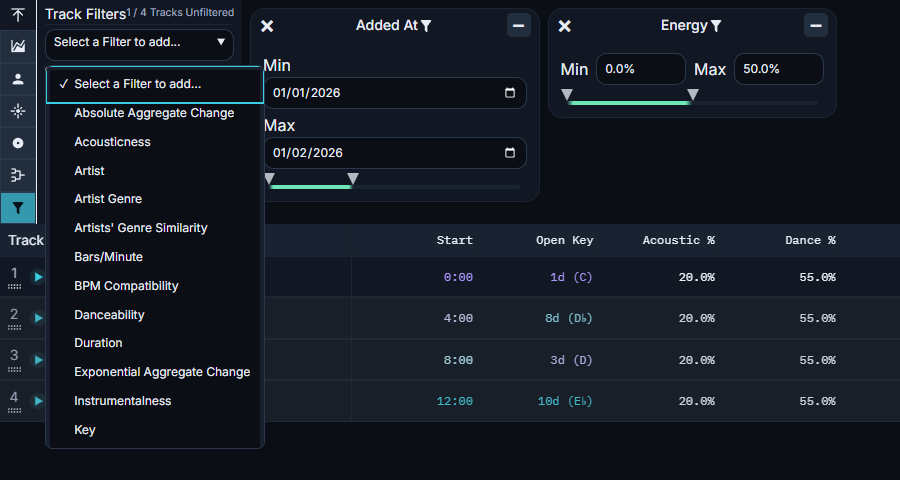Sort by the Acoustic % column header

[678, 241]
